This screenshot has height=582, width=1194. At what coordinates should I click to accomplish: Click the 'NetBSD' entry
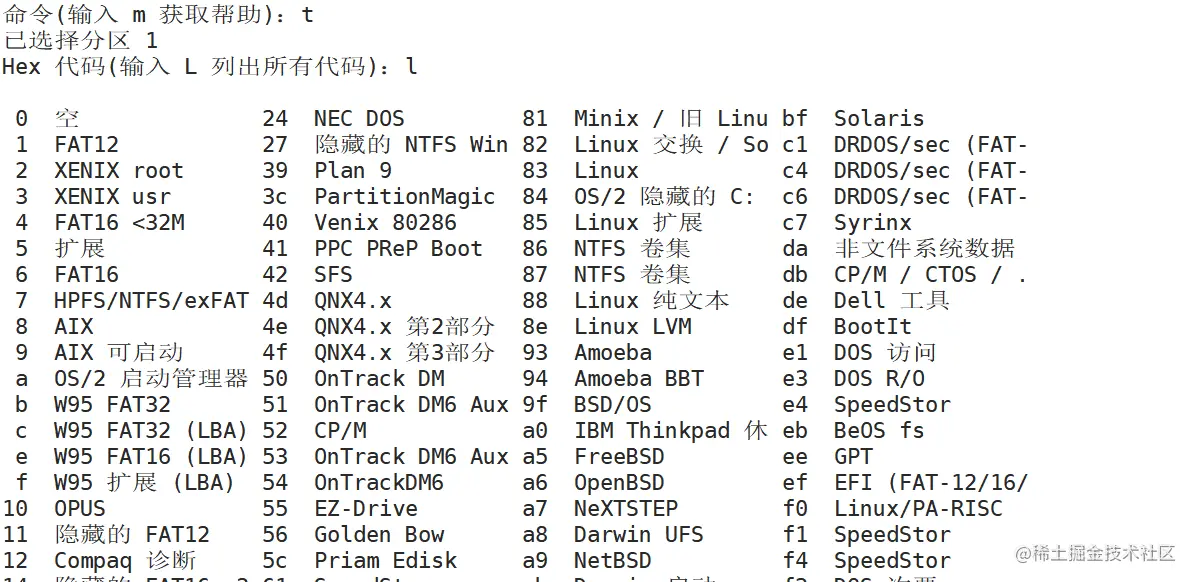point(612,560)
